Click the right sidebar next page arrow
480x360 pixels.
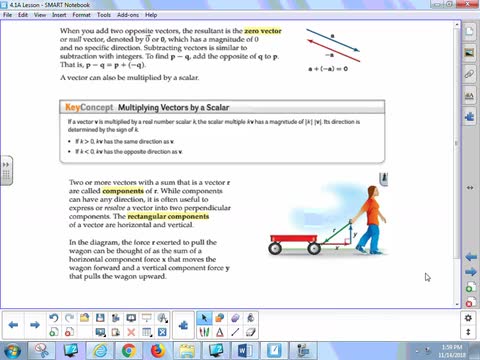(471, 272)
